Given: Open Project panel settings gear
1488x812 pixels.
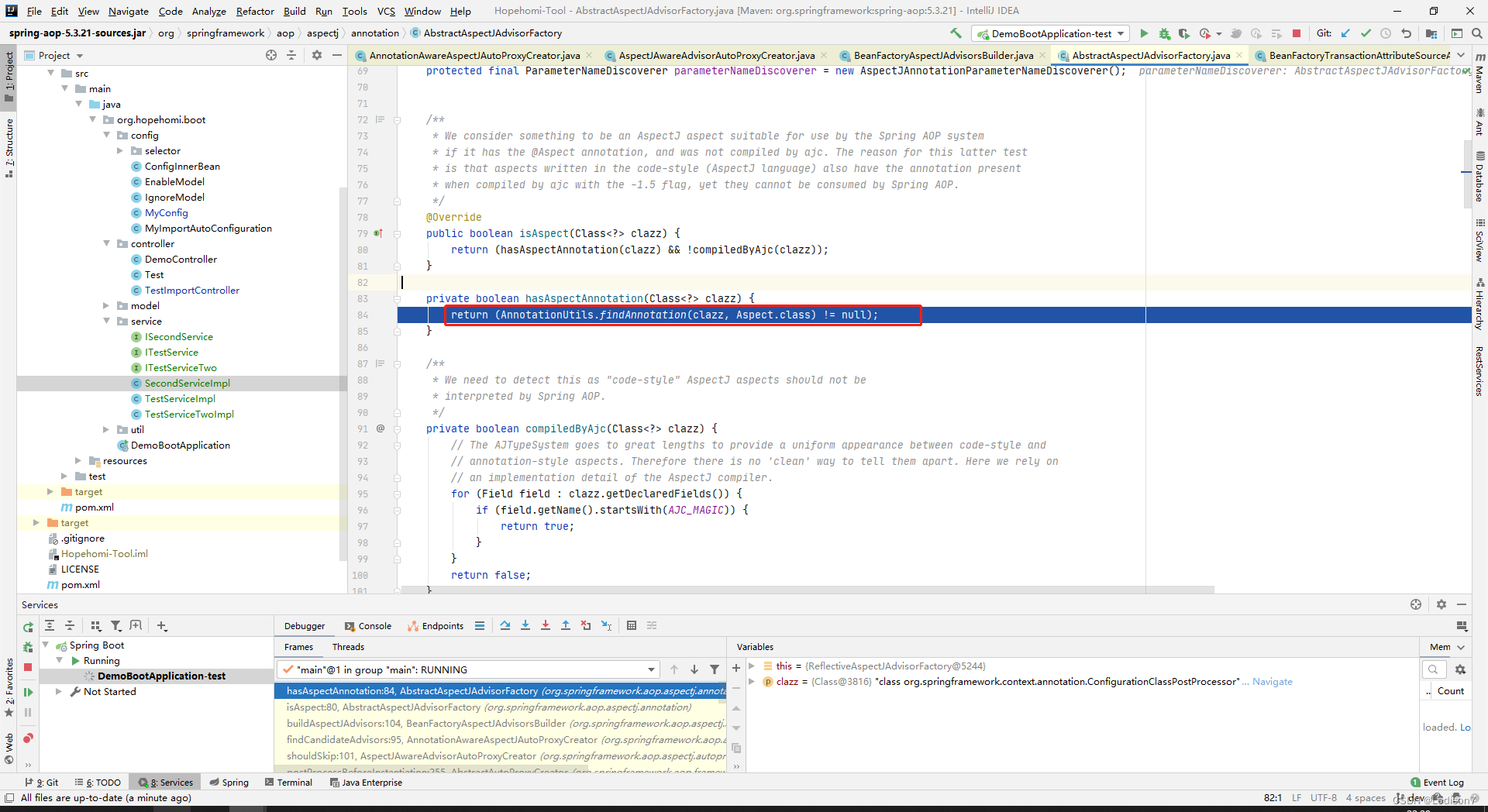Looking at the screenshot, I should point(317,55).
